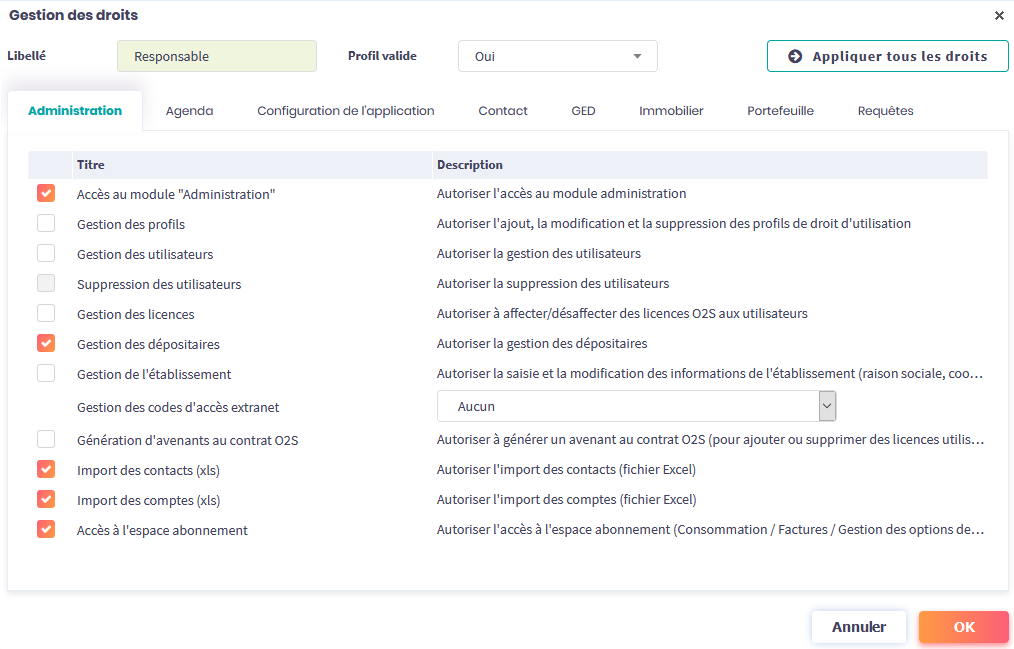Viewport: 1014px width, 649px height.
Task: Tick the Gestion des utilisateurs checkbox
Action: [46, 253]
